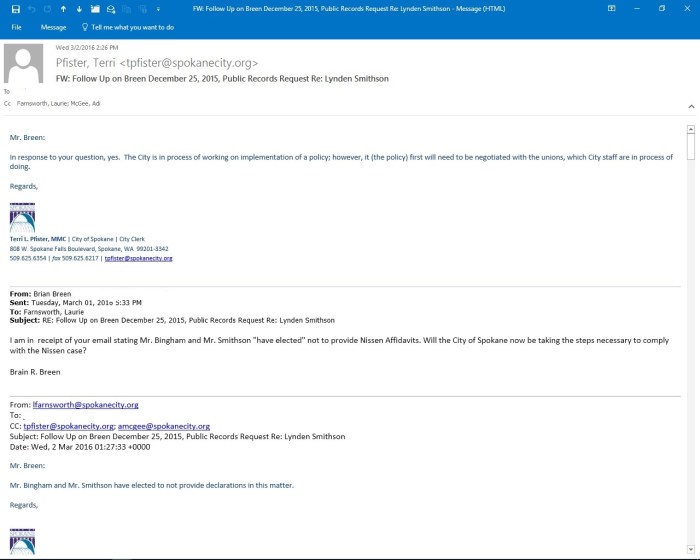Click the sender's profile picture placeholder
The image size is (700, 560).
pyautogui.click(x=24, y=64)
